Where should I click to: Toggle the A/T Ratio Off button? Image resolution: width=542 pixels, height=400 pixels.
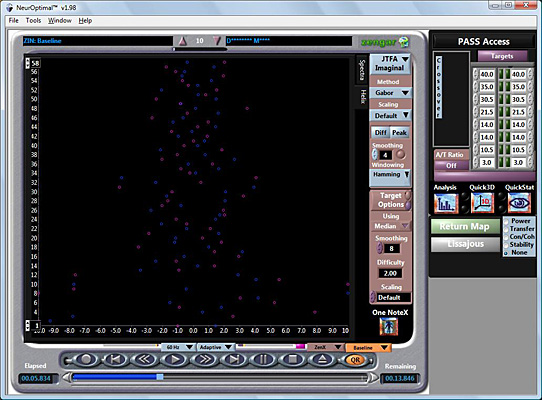pyautogui.click(x=451, y=166)
